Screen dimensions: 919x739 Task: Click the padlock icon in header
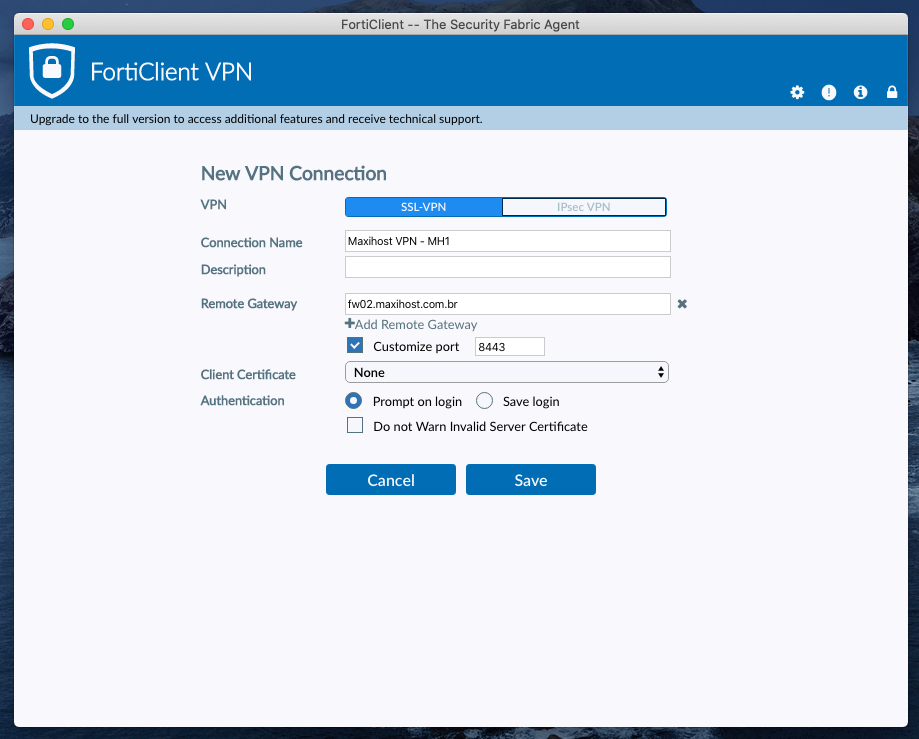[x=892, y=93]
